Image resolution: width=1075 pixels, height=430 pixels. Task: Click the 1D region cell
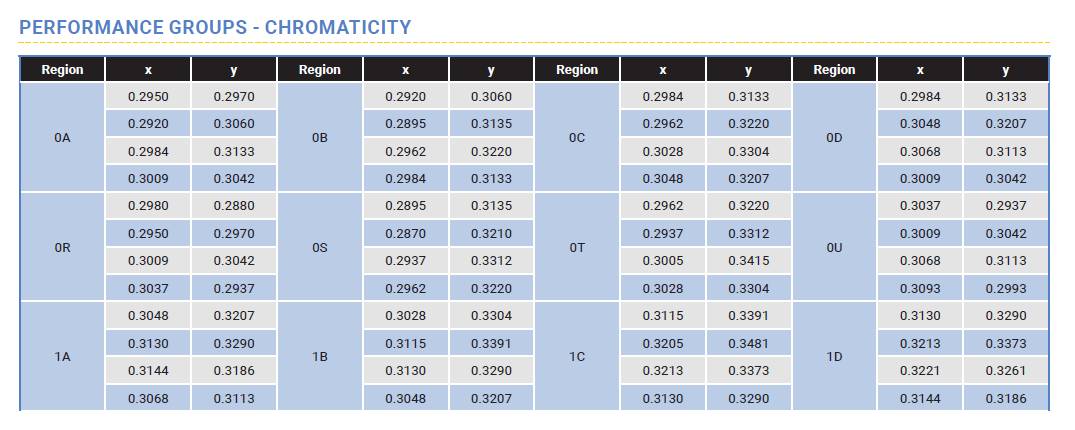click(x=835, y=356)
